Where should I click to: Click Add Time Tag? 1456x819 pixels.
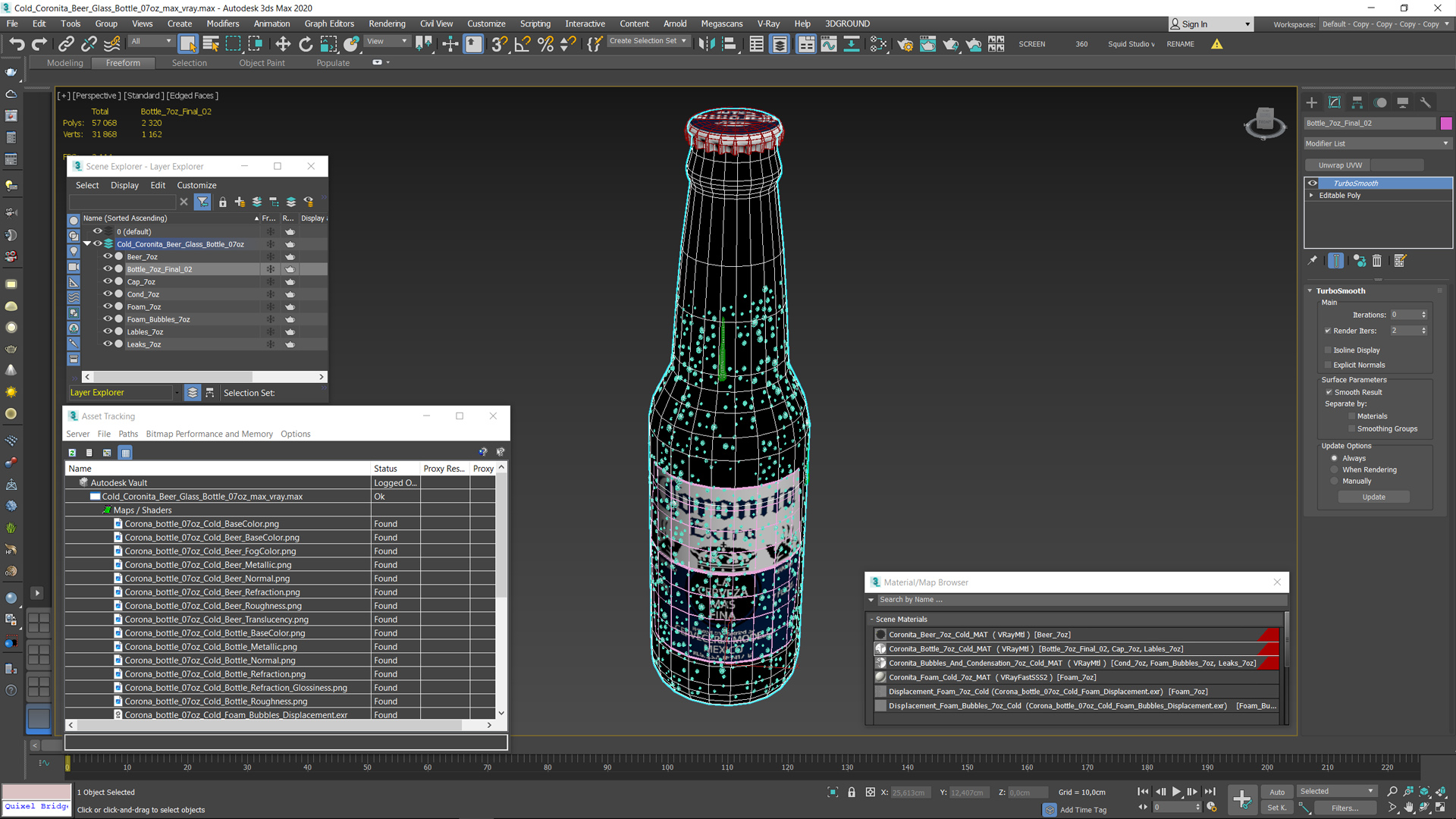[1083, 810]
